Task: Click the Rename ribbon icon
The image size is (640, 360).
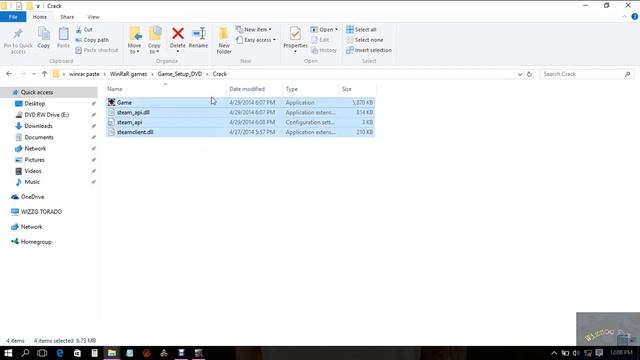Action: [198, 38]
